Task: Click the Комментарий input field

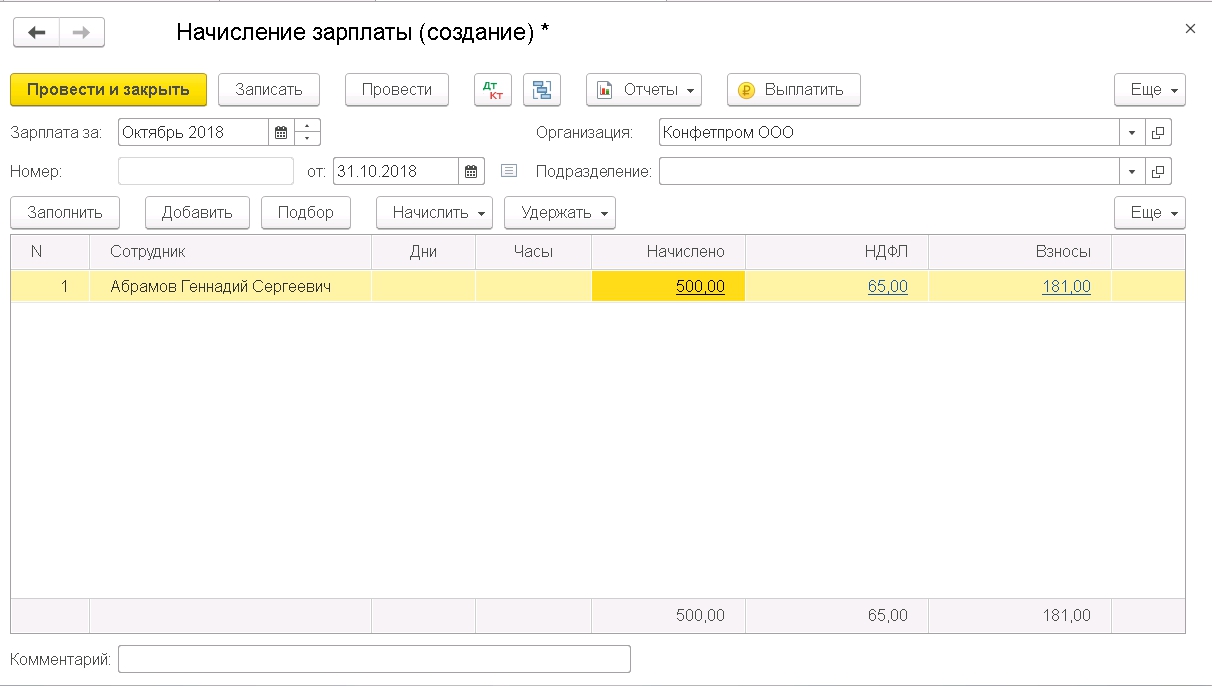Action: pos(374,659)
